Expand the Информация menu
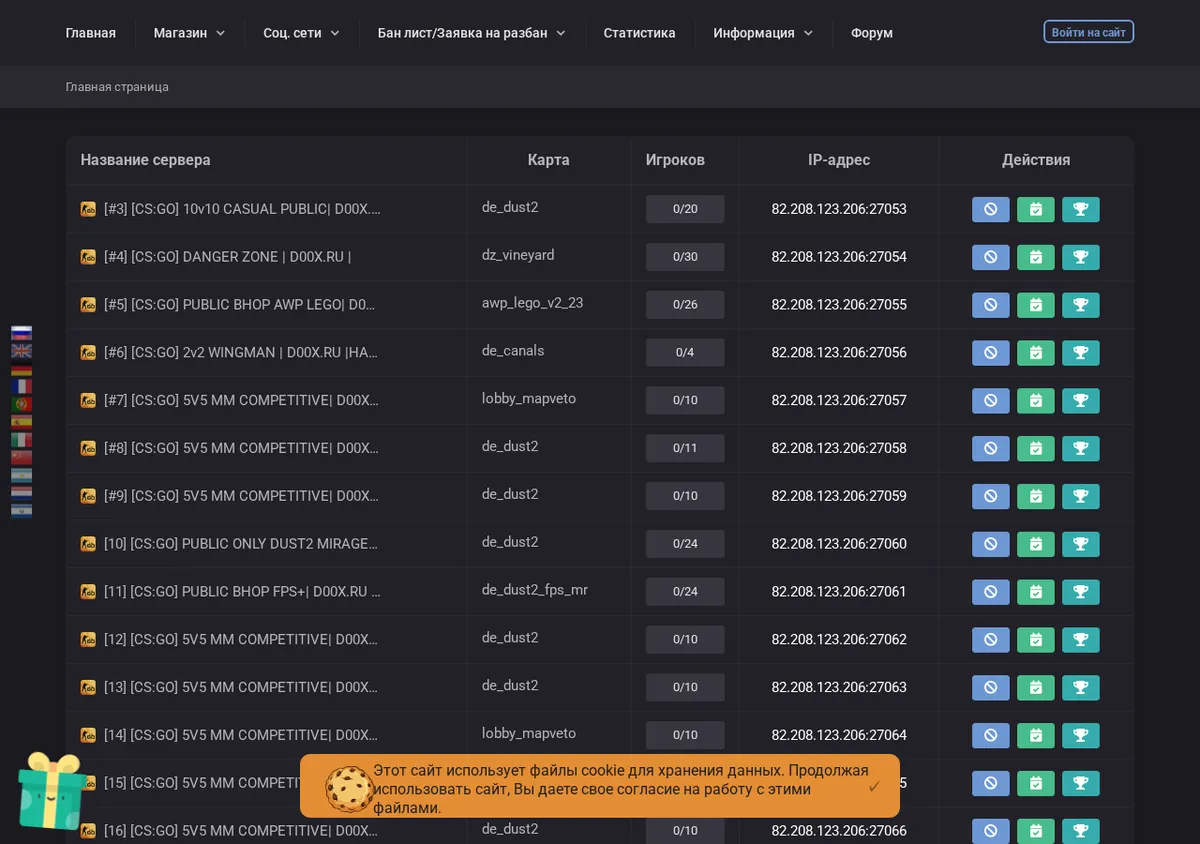The image size is (1200, 844). (x=763, y=33)
